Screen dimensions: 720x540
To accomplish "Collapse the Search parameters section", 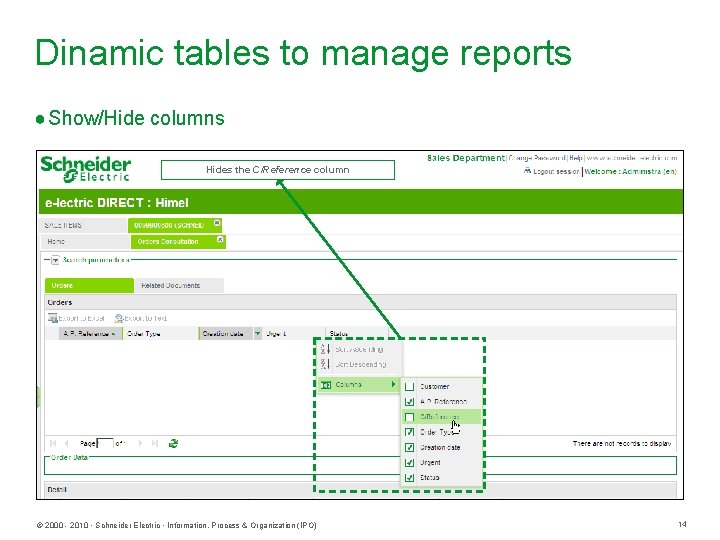I will pos(55,260).
